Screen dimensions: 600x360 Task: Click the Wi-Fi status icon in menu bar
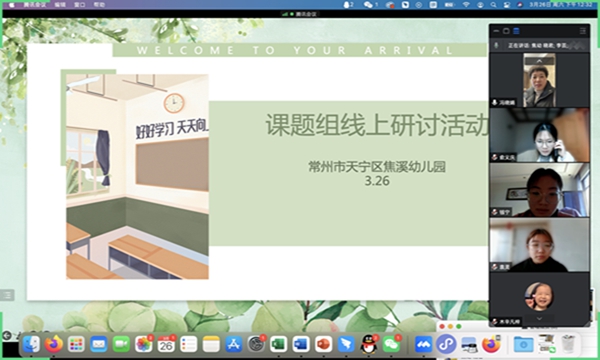click(x=466, y=5)
